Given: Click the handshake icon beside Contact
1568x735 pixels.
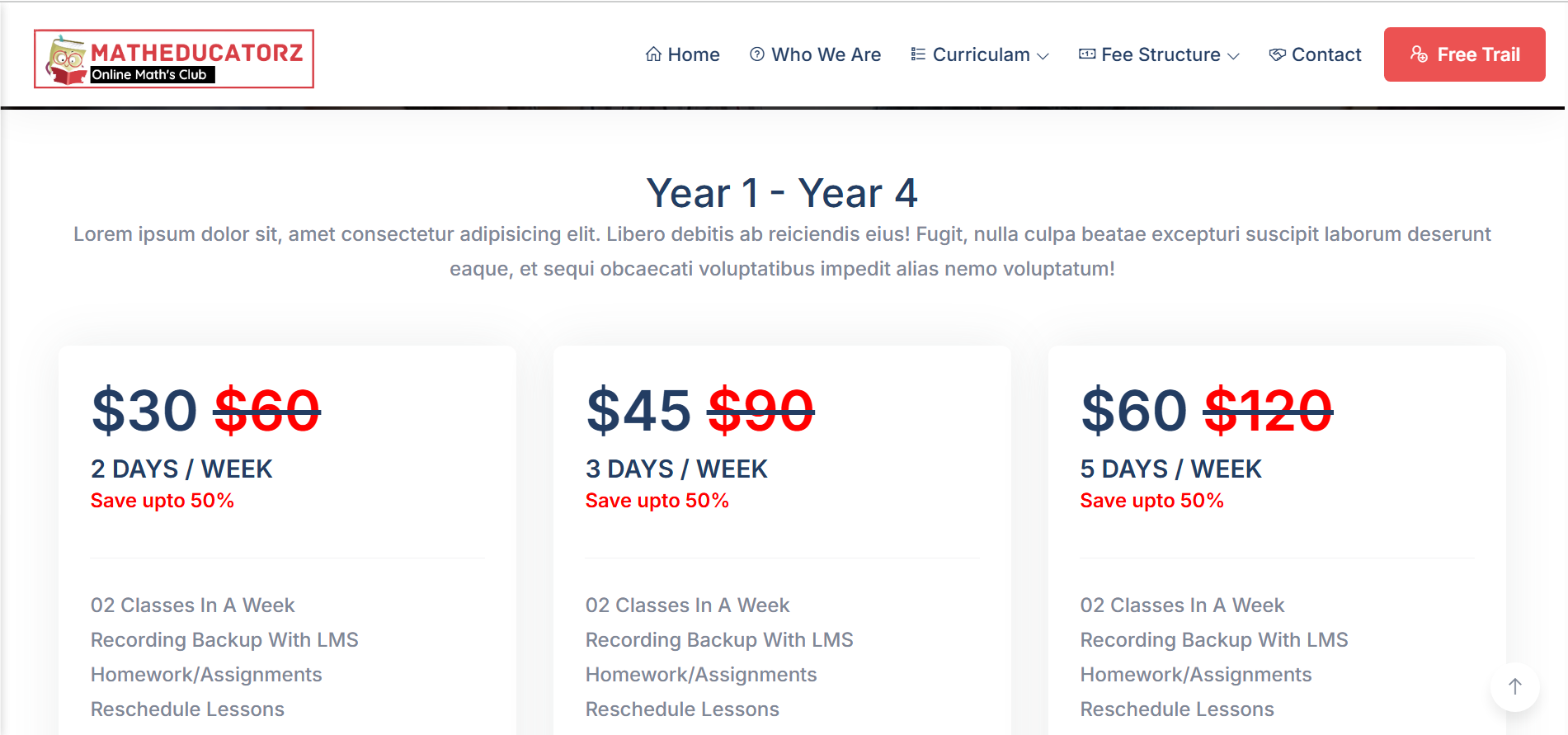Looking at the screenshot, I should [x=1277, y=54].
